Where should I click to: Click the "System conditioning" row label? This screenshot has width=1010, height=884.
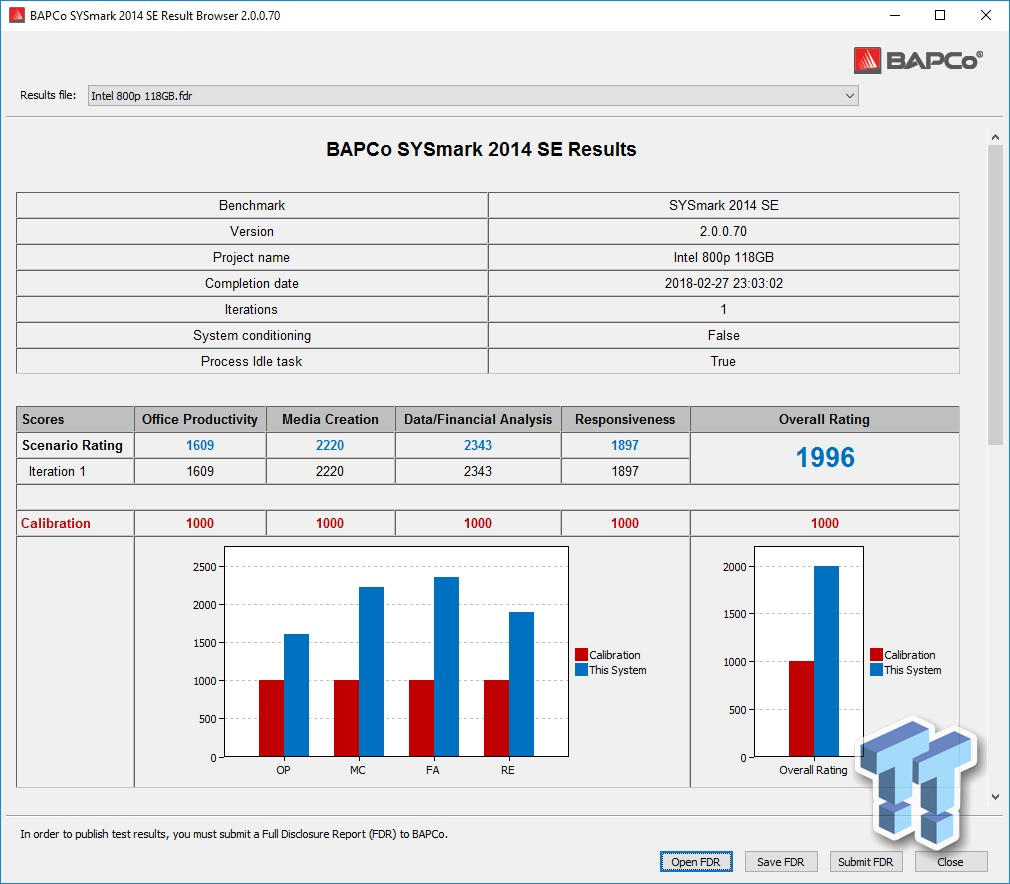pos(252,336)
